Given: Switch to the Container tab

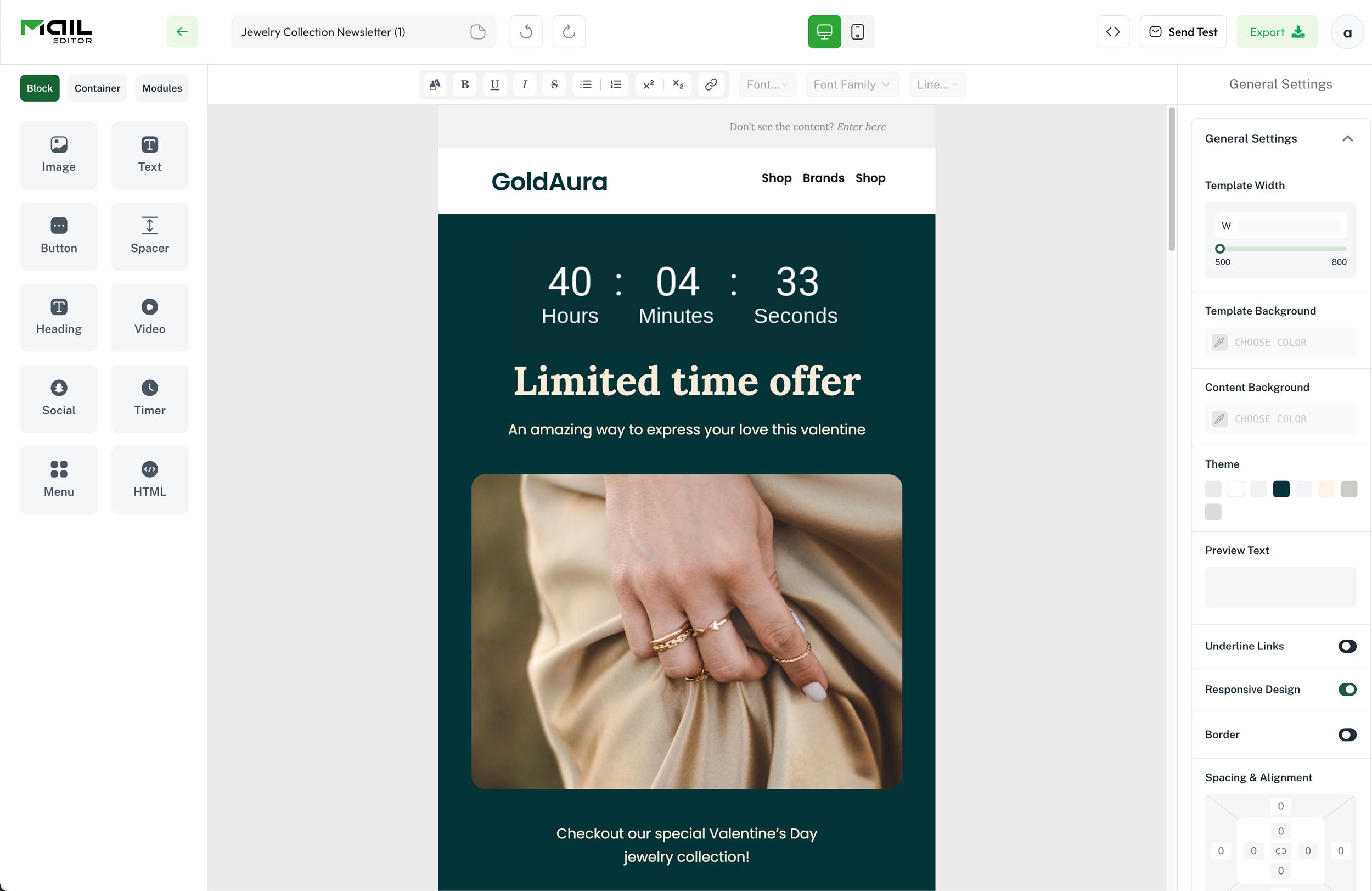Looking at the screenshot, I should click(97, 88).
